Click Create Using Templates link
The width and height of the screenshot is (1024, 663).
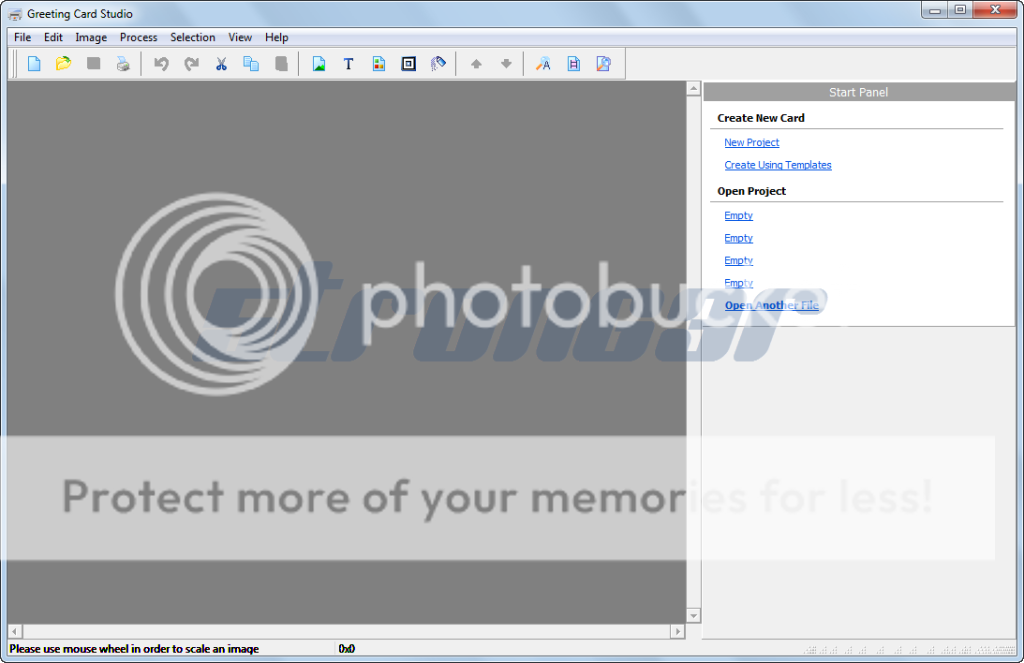point(778,165)
